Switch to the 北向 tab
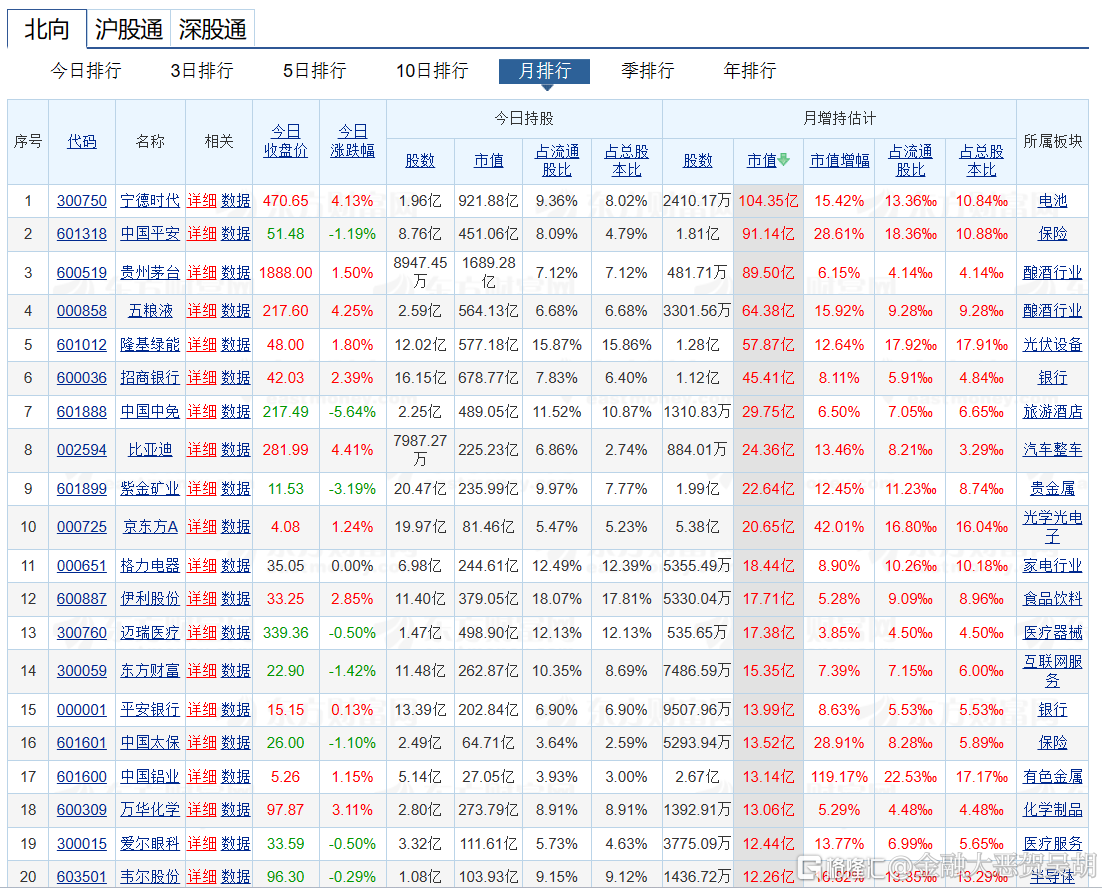This screenshot has width=1102, height=888. [x=47, y=30]
